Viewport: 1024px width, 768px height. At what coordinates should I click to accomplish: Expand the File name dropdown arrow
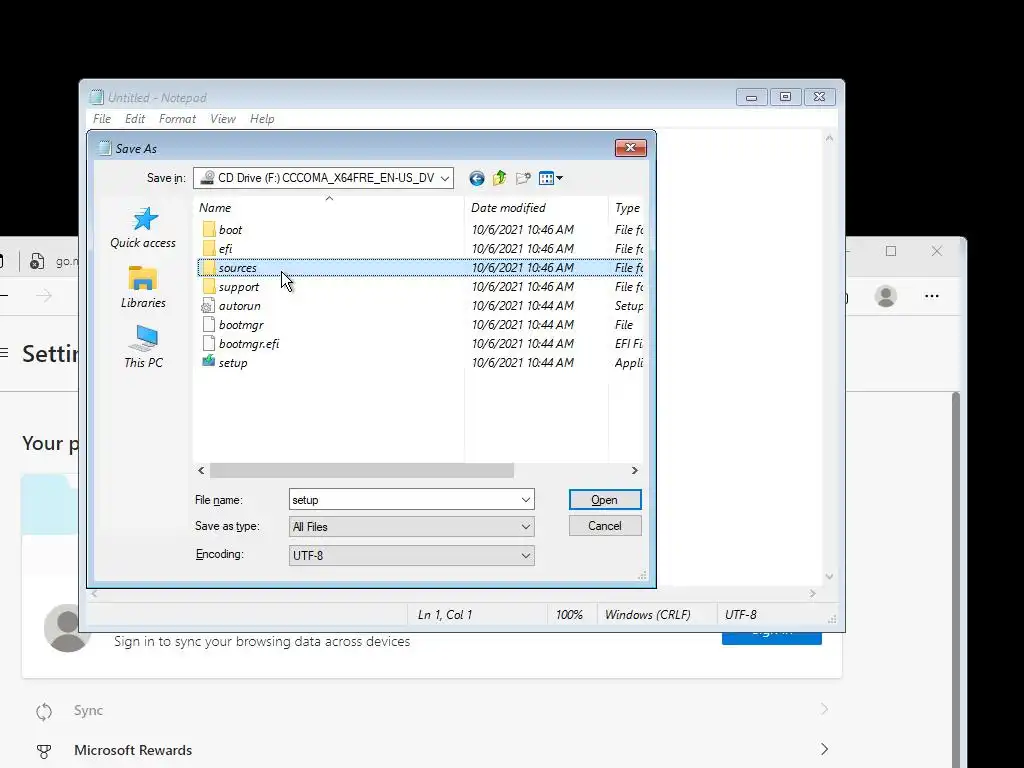526,500
